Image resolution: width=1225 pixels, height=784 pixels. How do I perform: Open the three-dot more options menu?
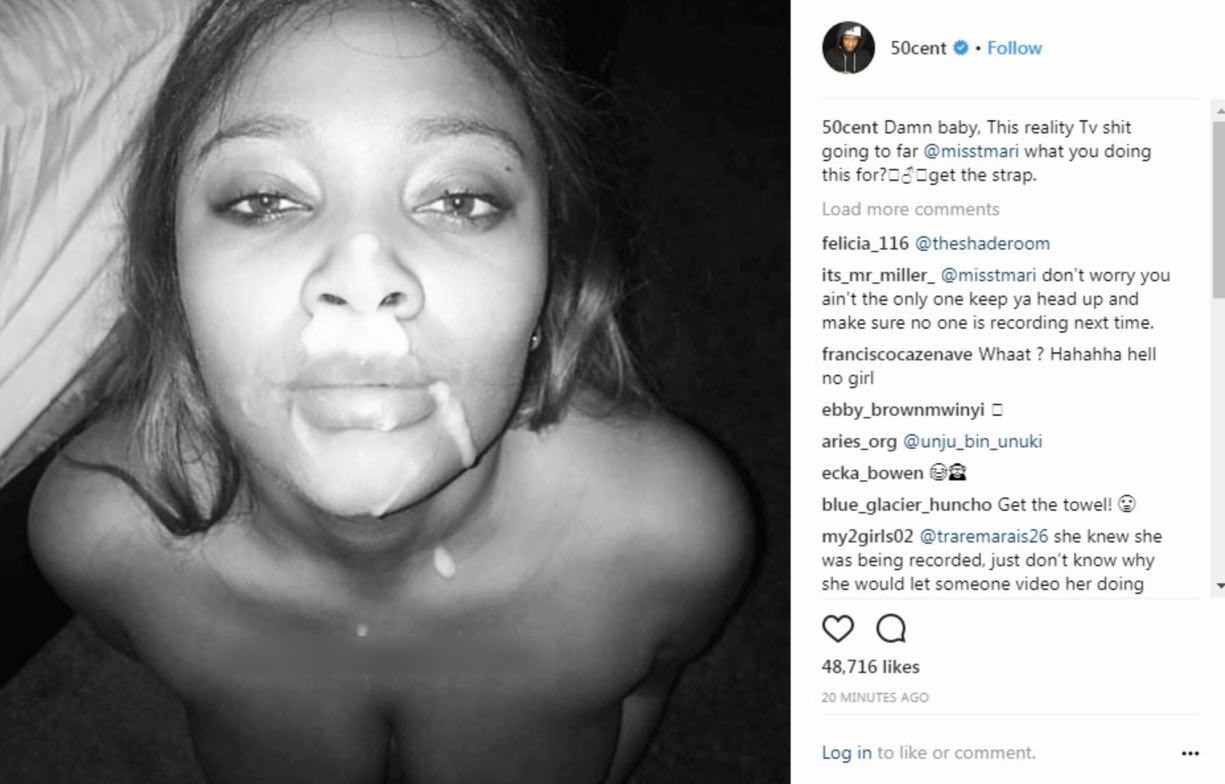click(x=1189, y=753)
